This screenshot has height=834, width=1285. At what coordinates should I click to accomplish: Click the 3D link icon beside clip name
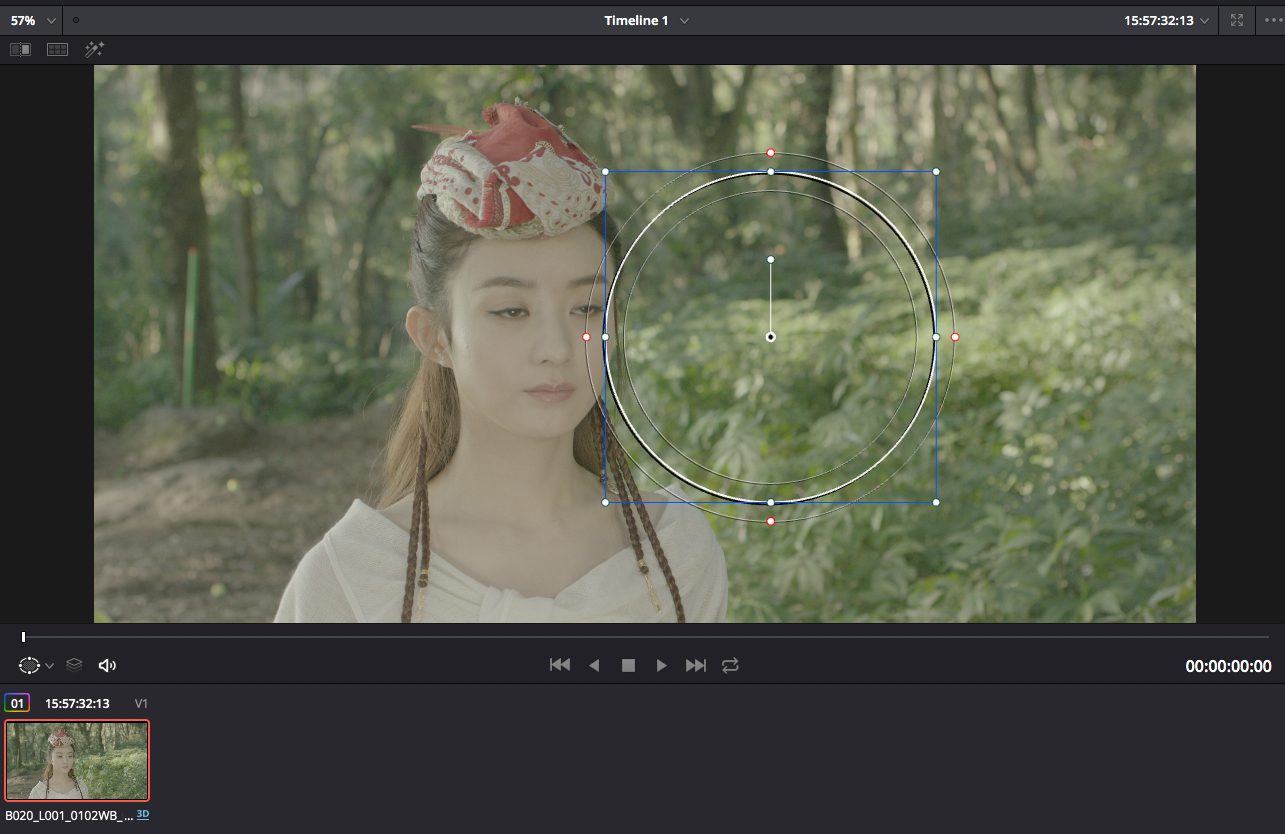[143, 815]
